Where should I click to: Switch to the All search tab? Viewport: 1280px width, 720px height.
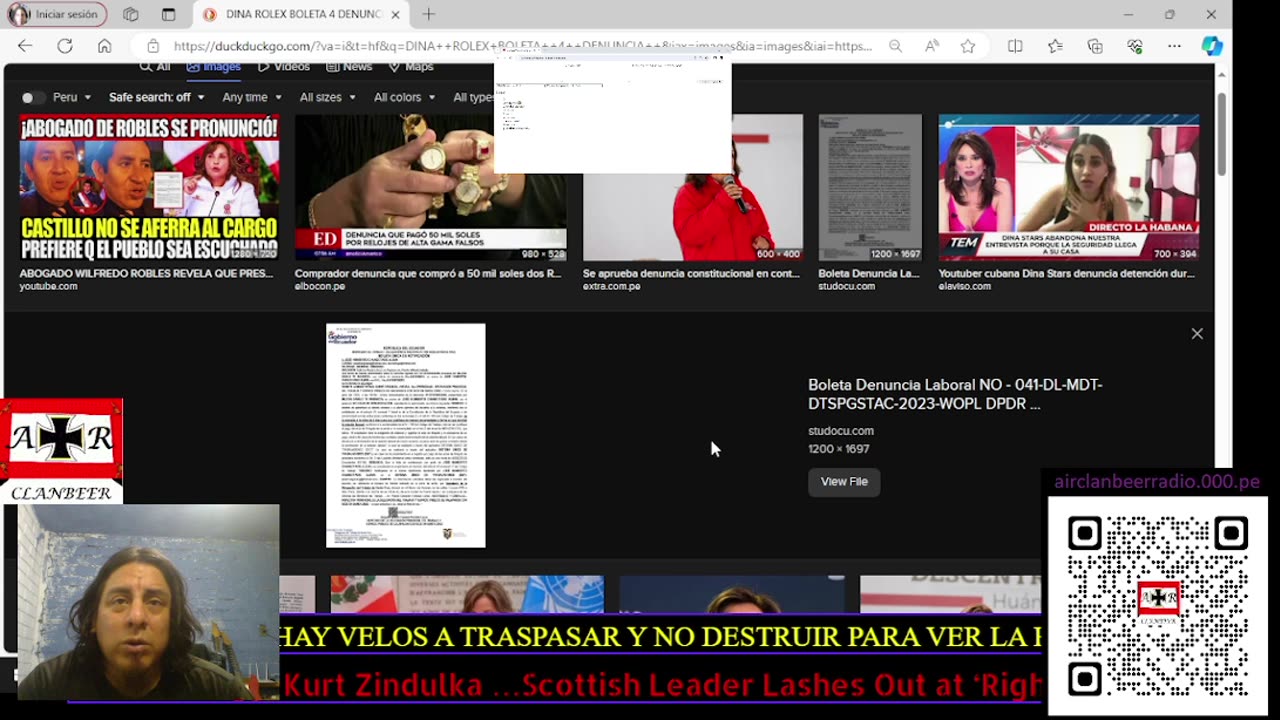(155, 67)
